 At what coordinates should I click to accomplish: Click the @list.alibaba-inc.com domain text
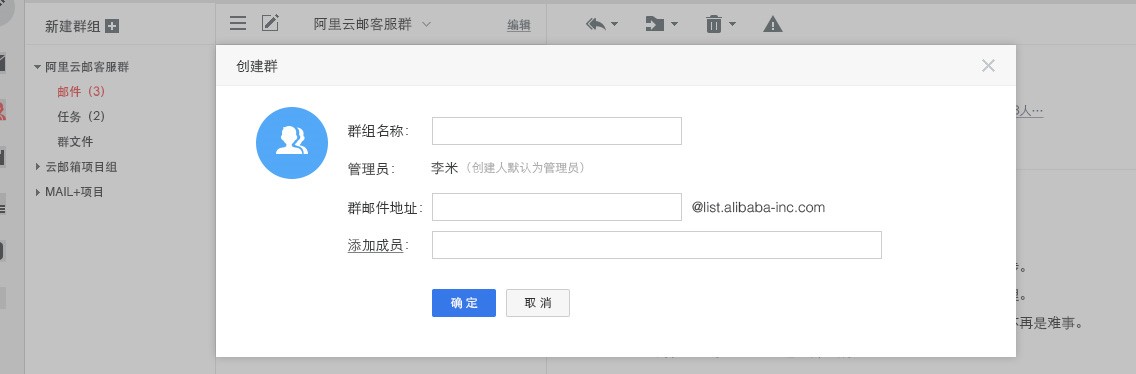pos(758,207)
